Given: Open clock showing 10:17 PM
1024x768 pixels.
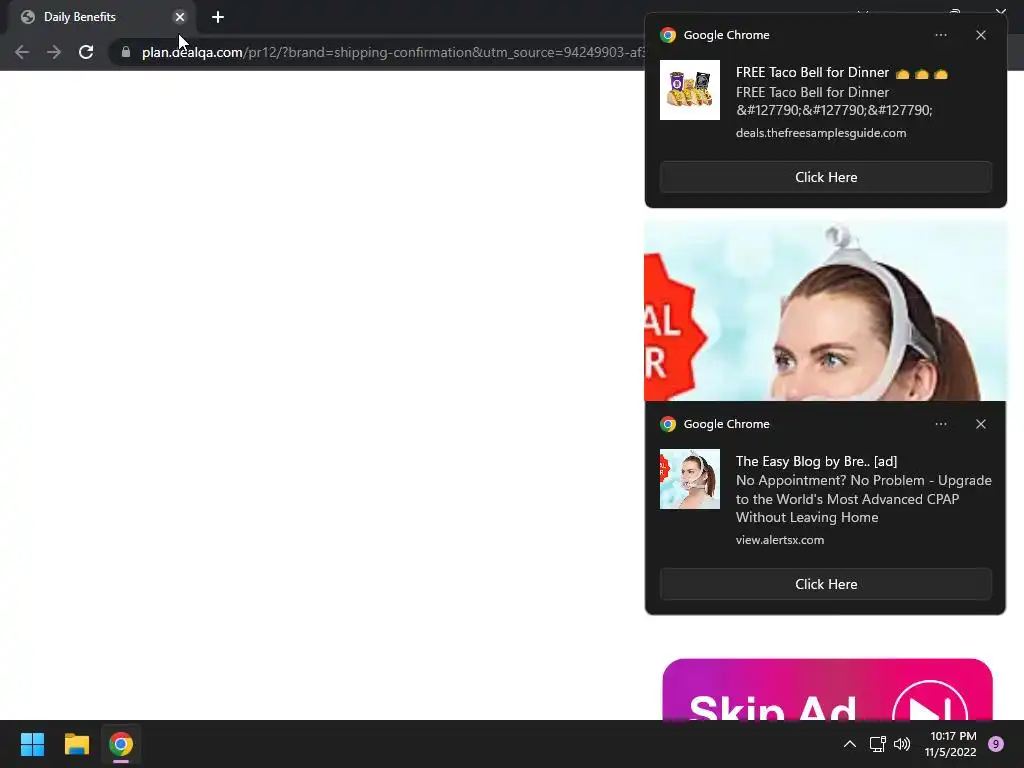Looking at the screenshot, I should pos(951,744).
